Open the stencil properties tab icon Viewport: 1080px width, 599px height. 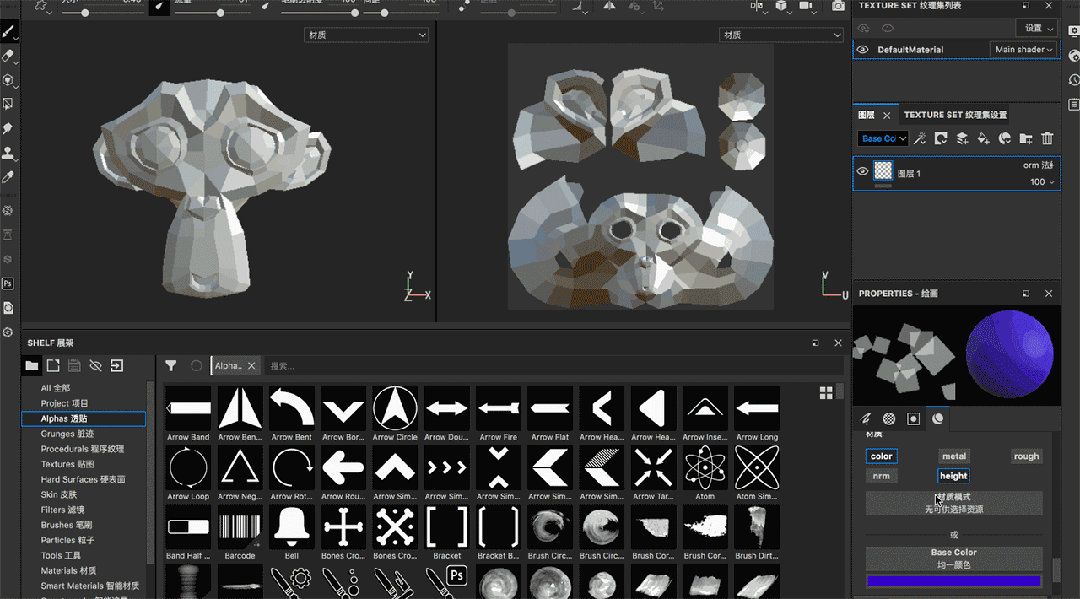pyautogui.click(x=913, y=419)
